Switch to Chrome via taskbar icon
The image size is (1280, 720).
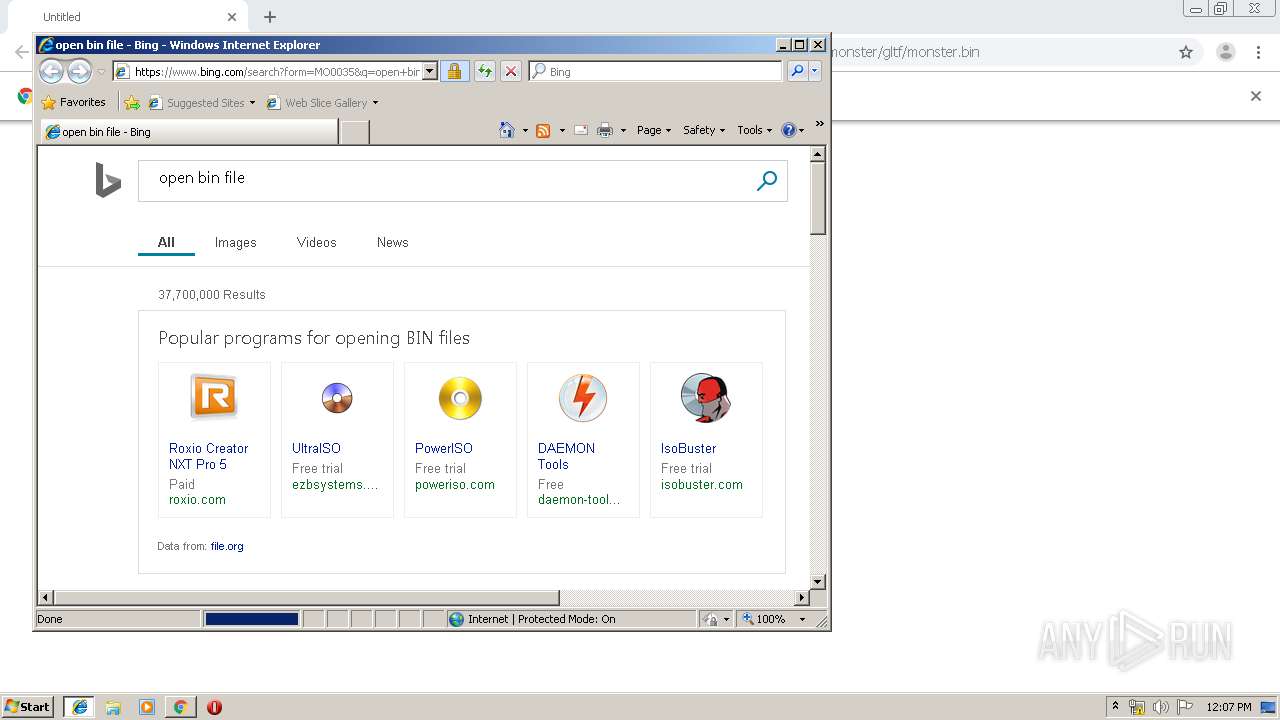(180, 707)
